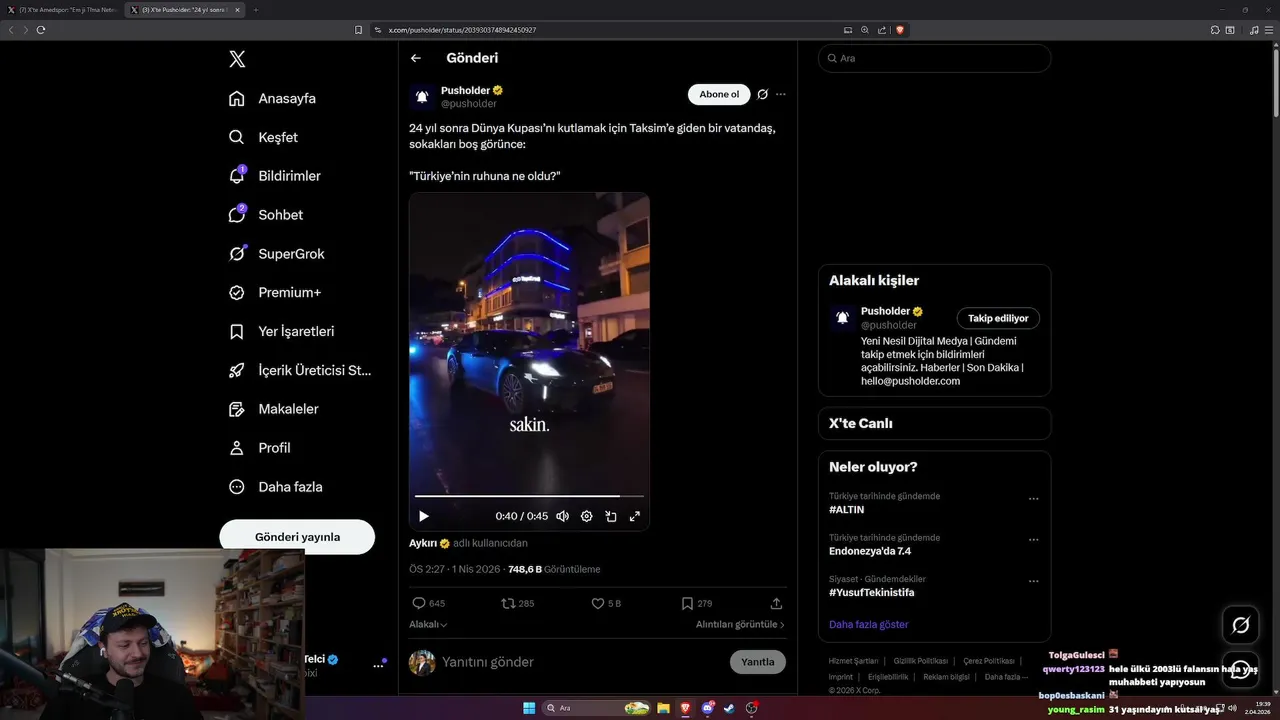Open the floating Grok button
Image resolution: width=1280 pixels, height=720 pixels.
click(1241, 625)
